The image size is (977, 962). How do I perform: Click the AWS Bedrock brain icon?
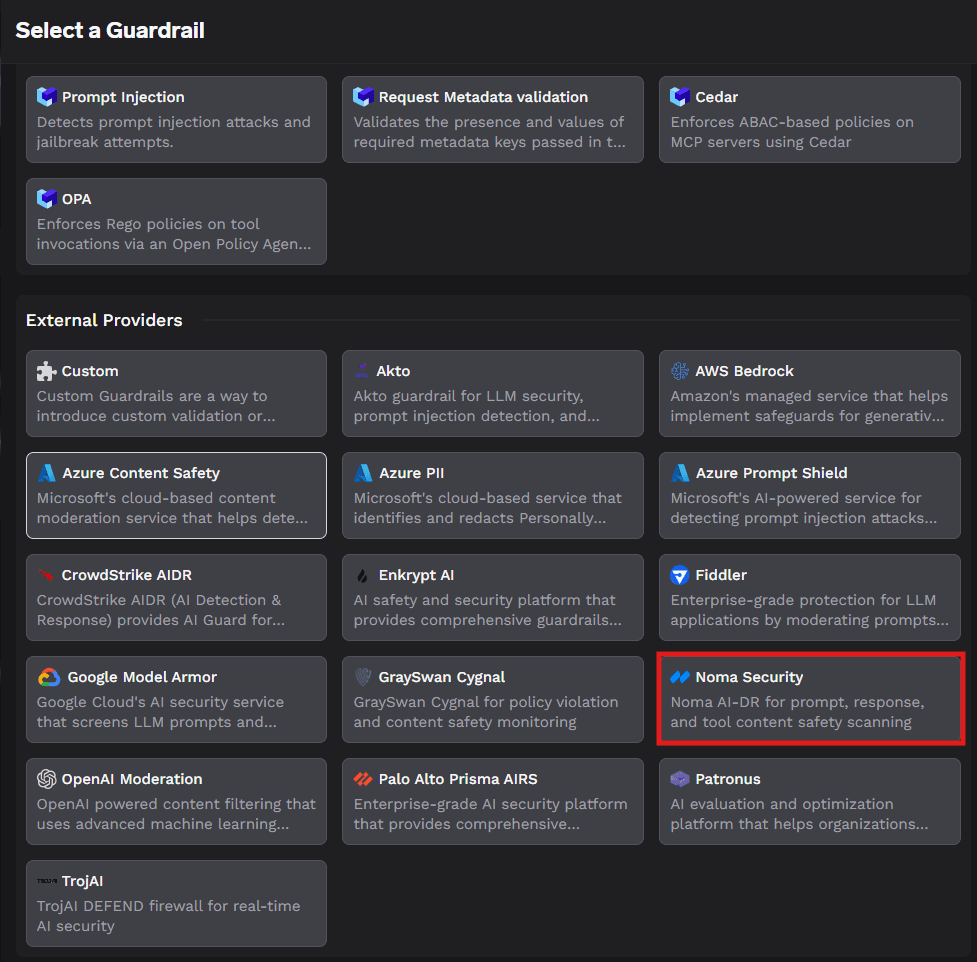pyautogui.click(x=680, y=371)
